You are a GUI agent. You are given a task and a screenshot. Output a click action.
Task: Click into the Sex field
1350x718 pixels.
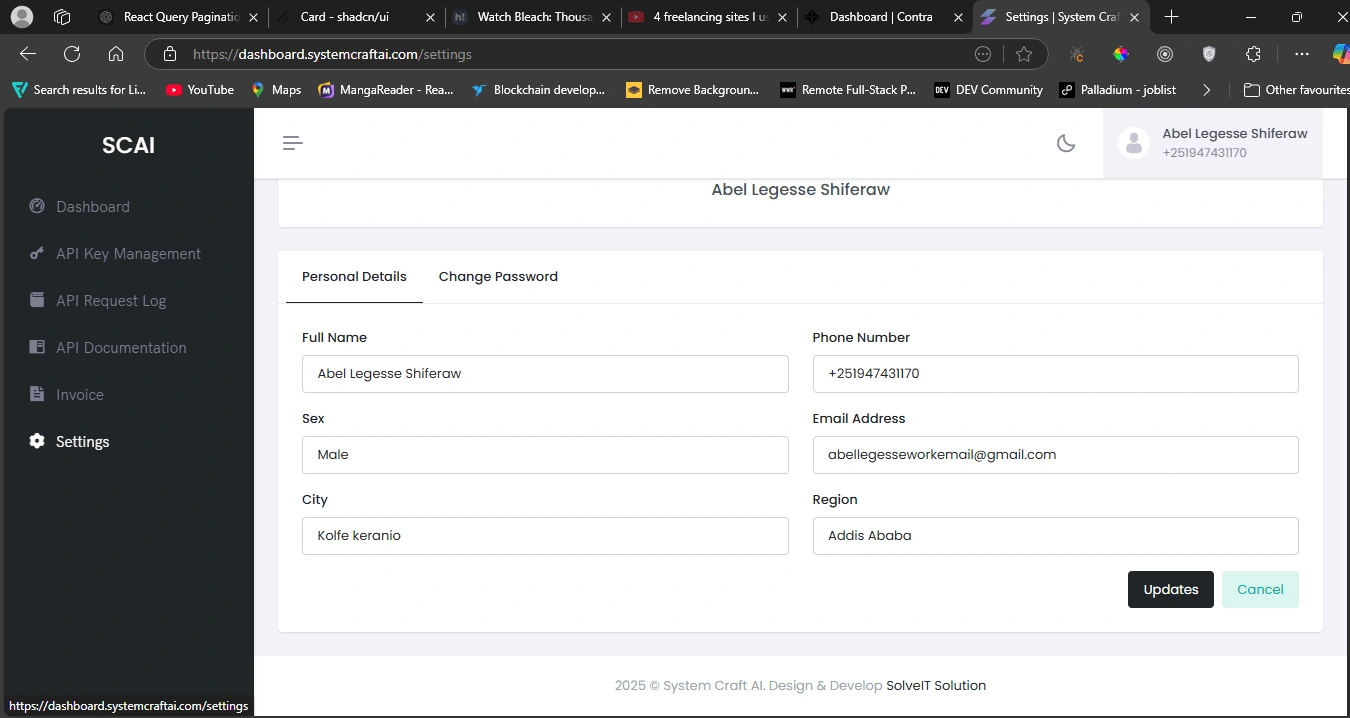(544, 455)
